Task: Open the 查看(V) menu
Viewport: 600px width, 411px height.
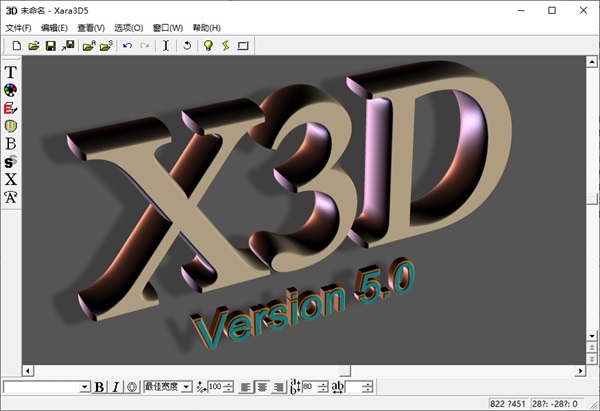Action: (x=91, y=28)
